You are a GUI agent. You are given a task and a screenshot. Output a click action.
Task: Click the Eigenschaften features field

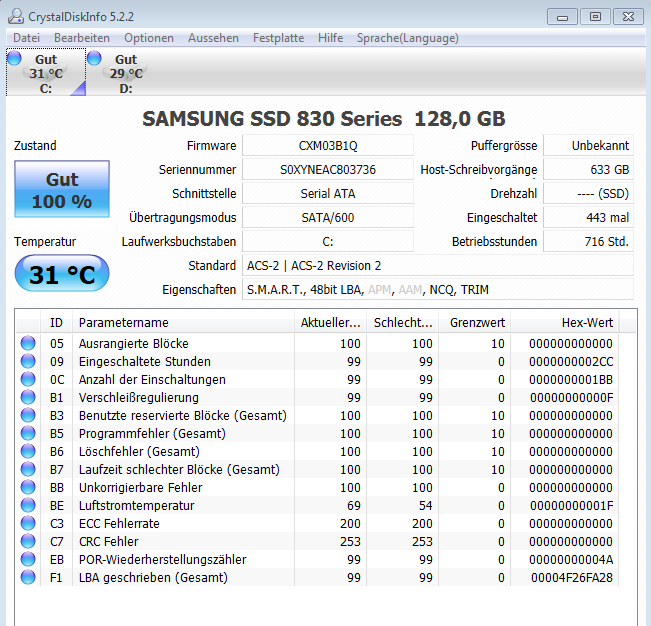point(438,290)
